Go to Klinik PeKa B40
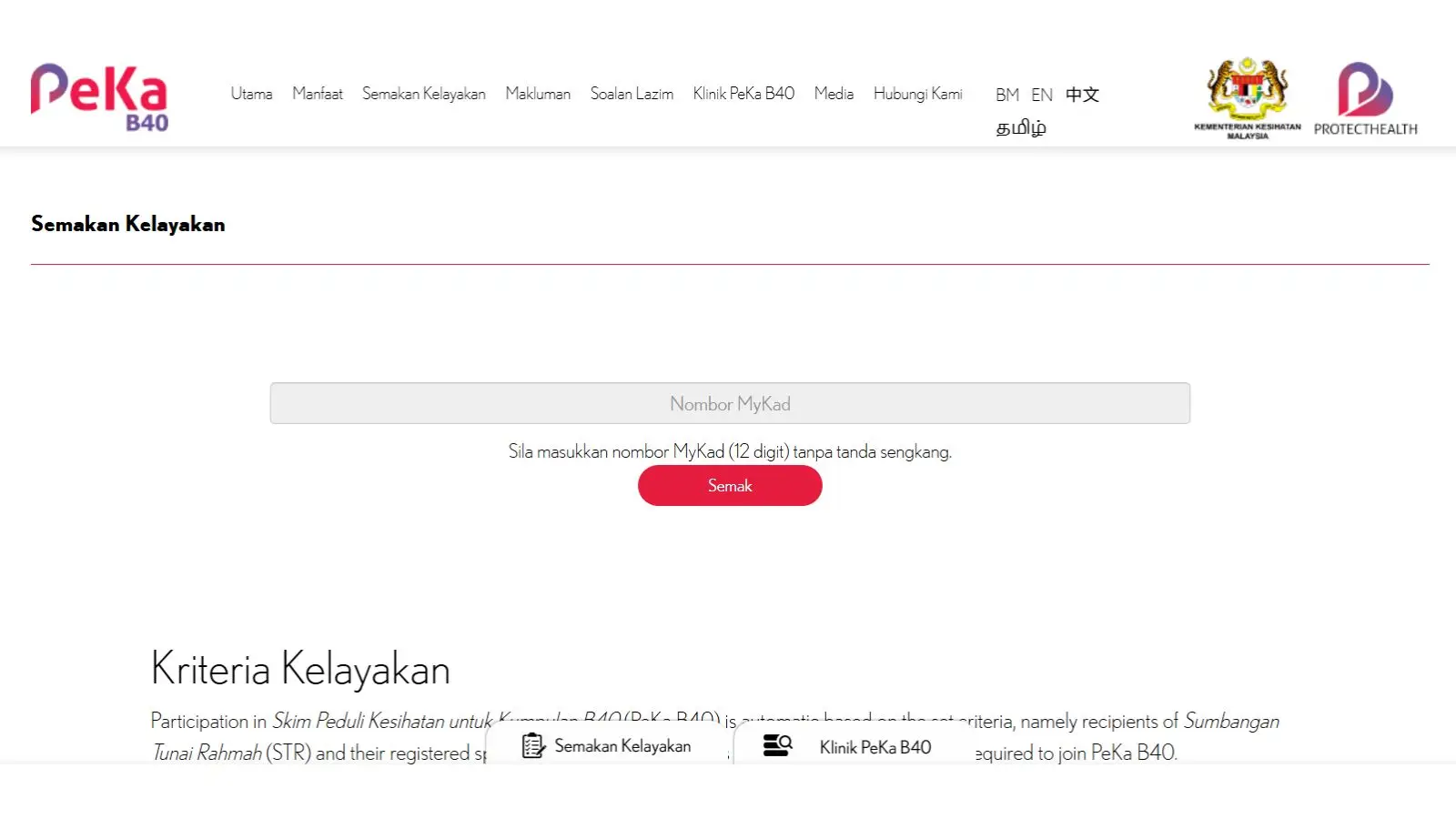 pyautogui.click(x=743, y=94)
